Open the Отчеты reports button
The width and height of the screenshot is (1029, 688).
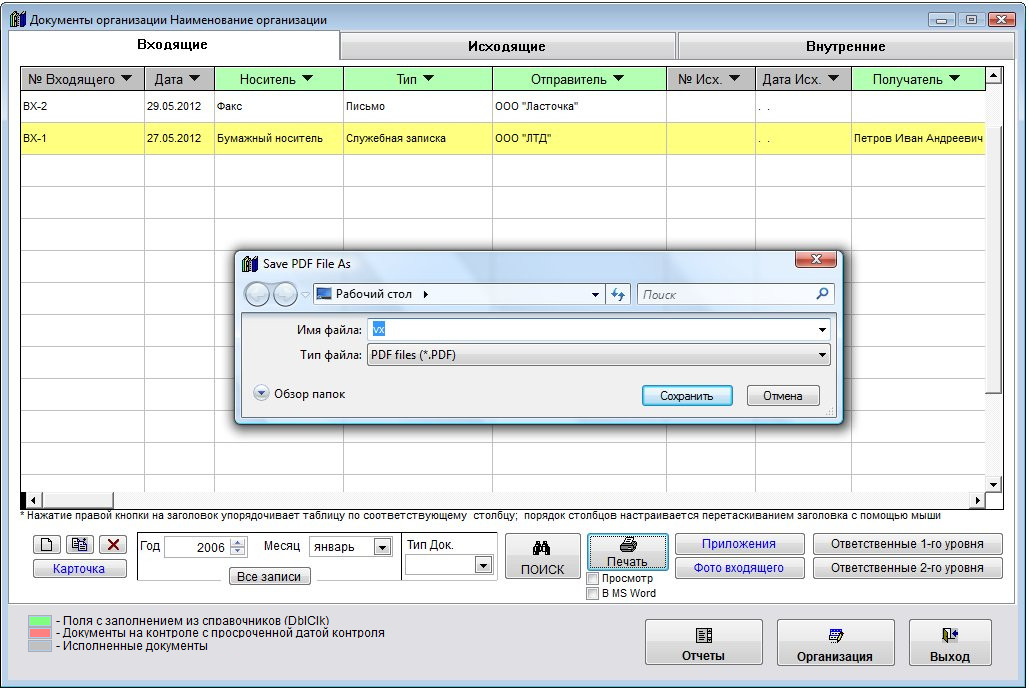pyautogui.click(x=703, y=642)
